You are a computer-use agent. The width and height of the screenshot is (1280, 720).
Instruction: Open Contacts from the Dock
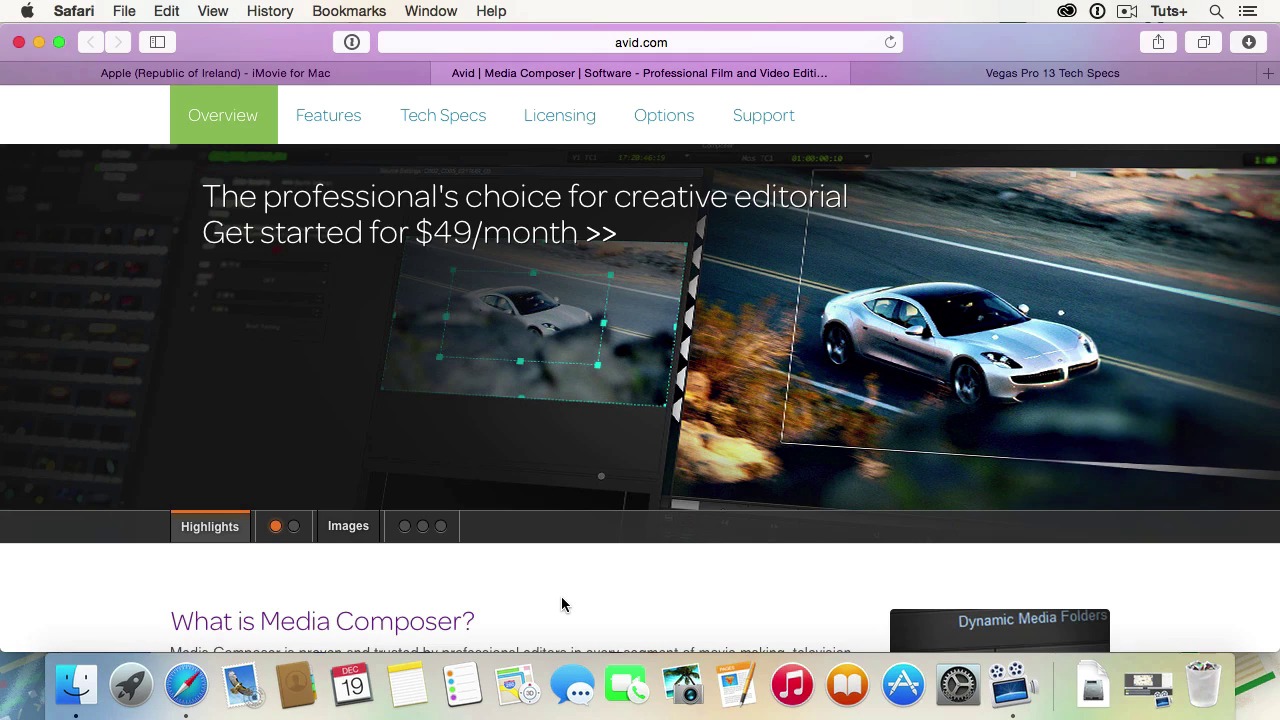[296, 685]
